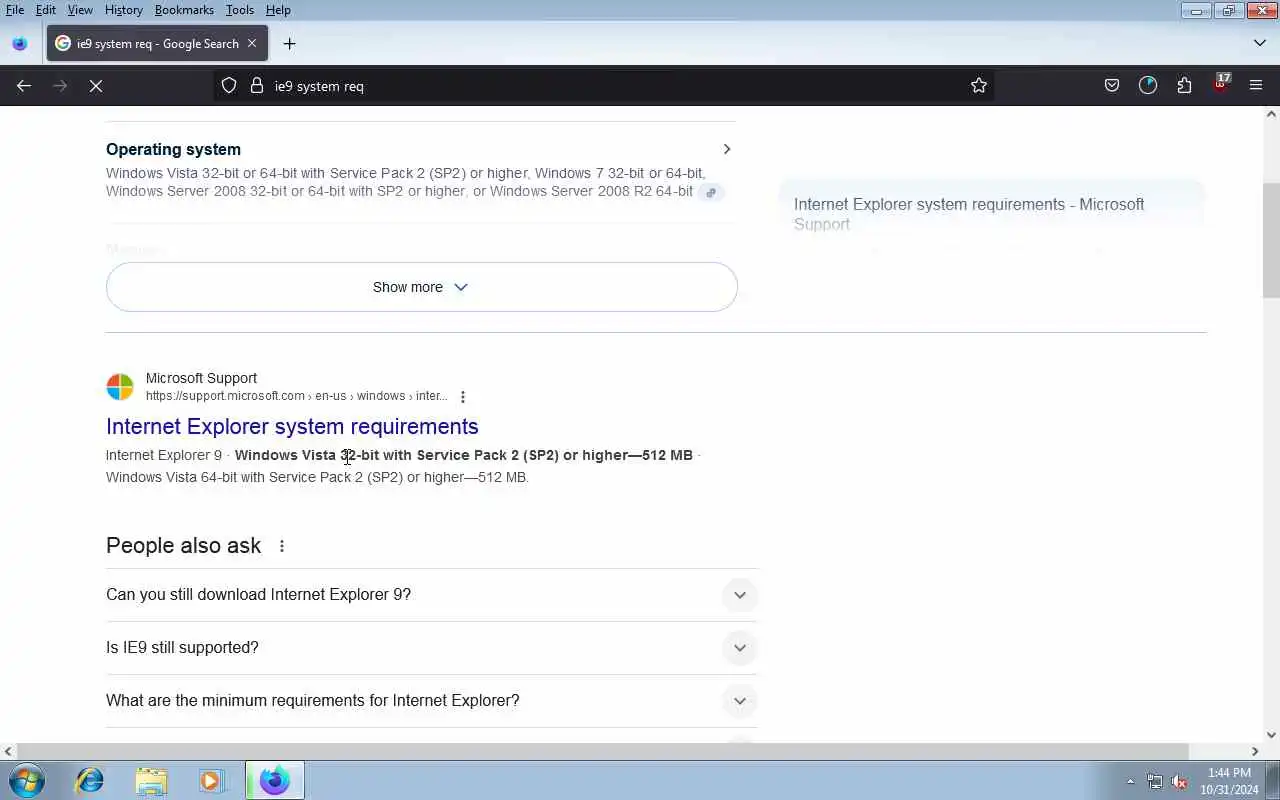This screenshot has width=1280, height=800.
Task: Open the History menu
Action: 123,10
